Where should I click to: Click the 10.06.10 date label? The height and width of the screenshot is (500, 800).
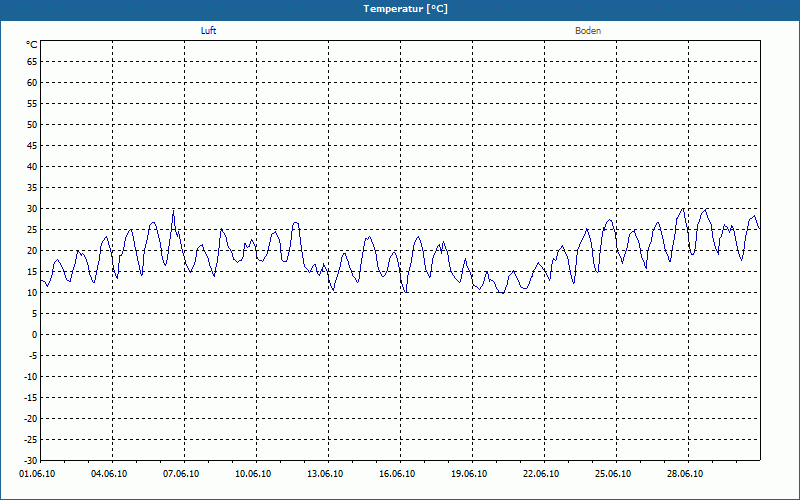click(x=253, y=474)
